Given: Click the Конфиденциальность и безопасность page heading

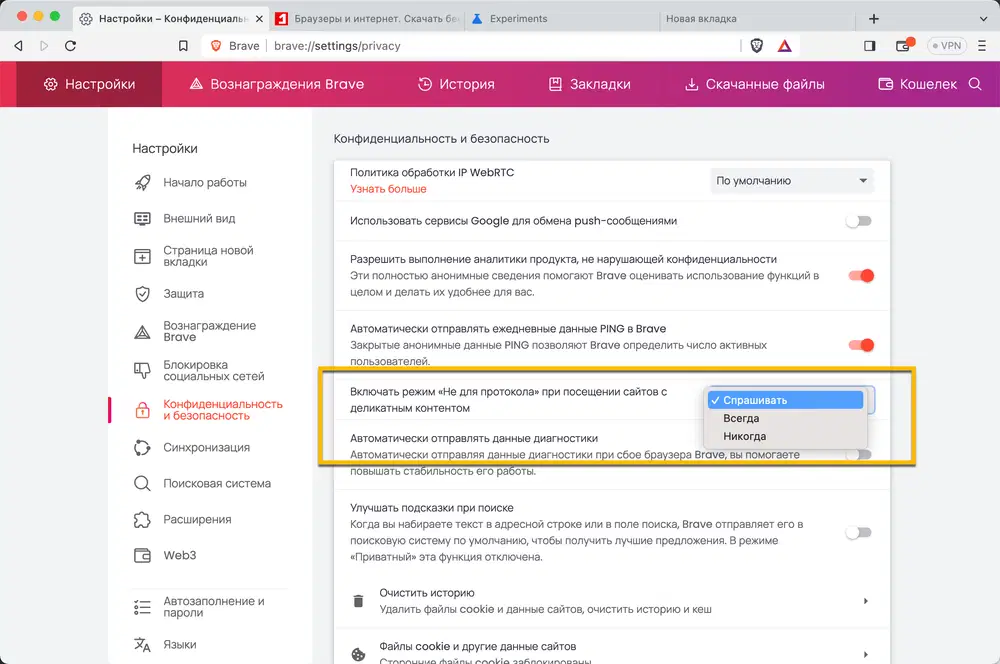Looking at the screenshot, I should pyautogui.click(x=441, y=139).
